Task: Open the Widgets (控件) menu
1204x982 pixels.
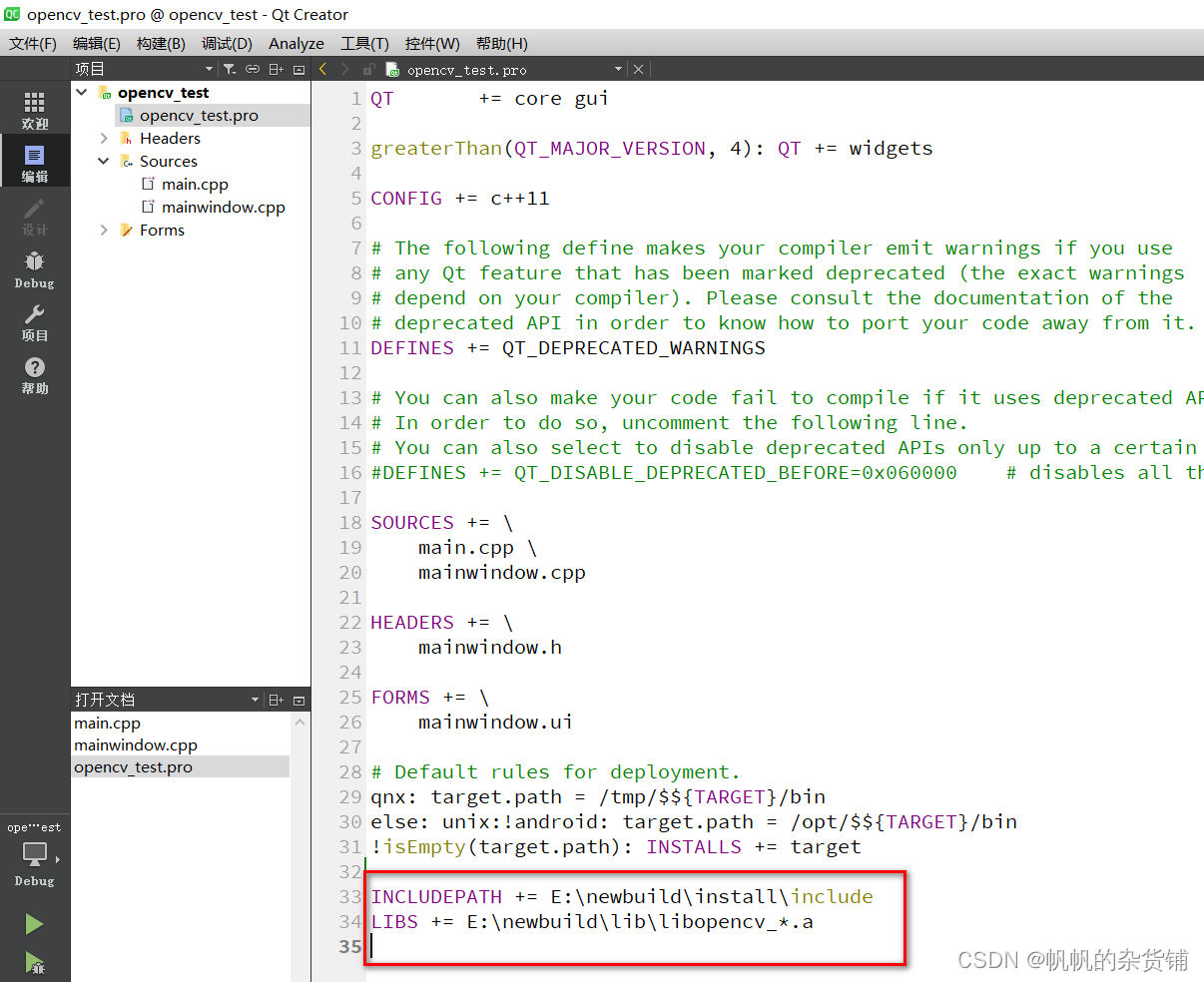Action: (x=432, y=43)
